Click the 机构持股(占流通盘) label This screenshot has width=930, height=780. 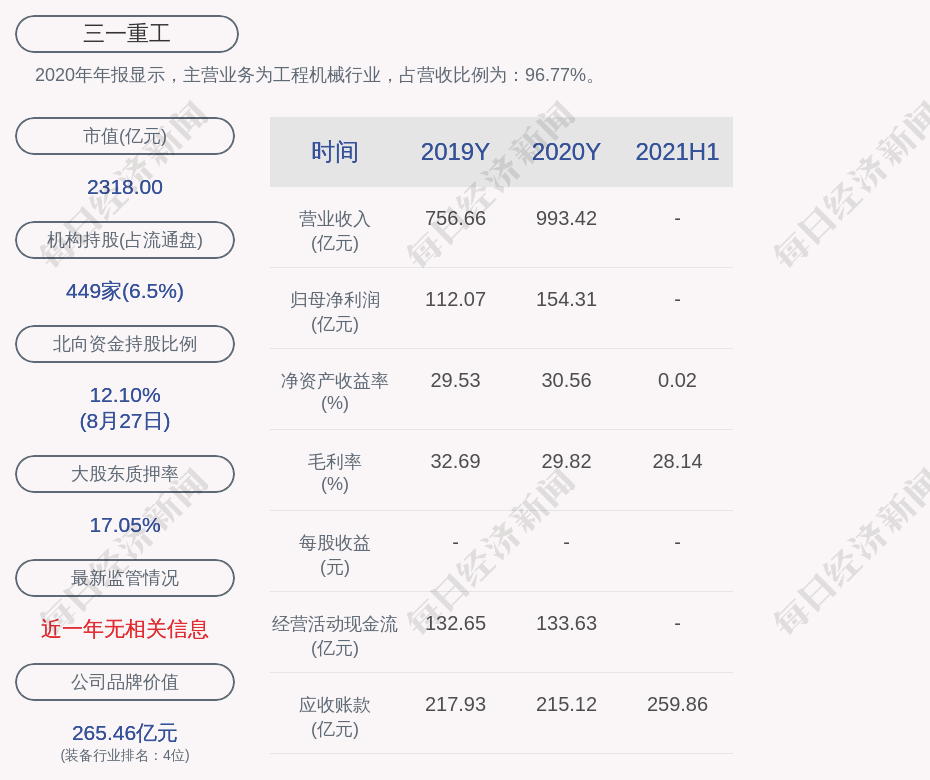(125, 240)
